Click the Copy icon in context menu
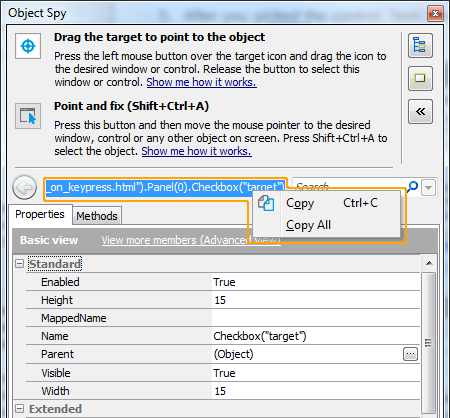The width and height of the screenshot is (450, 418). click(266, 203)
